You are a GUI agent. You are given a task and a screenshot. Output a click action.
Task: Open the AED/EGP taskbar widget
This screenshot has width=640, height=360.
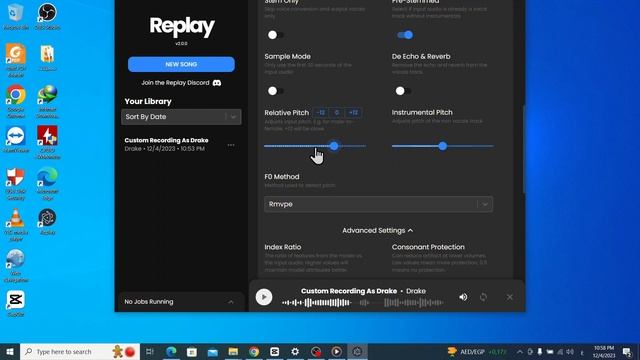click(x=477, y=351)
